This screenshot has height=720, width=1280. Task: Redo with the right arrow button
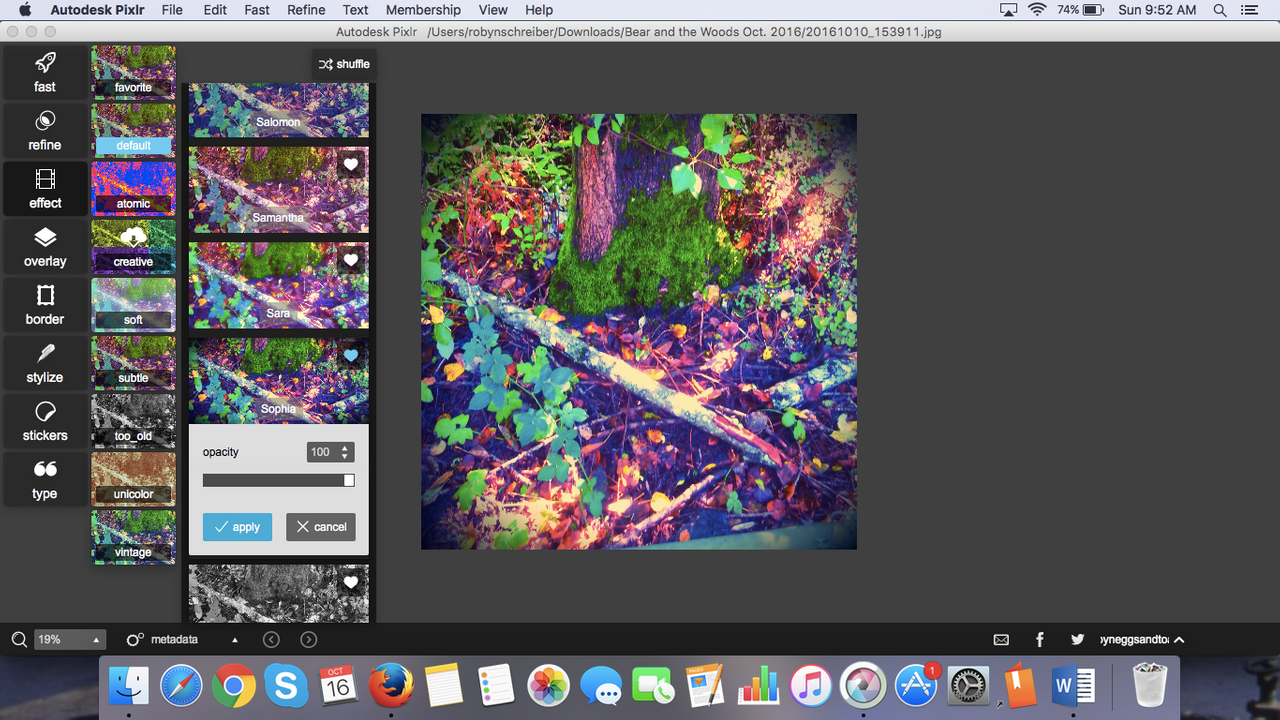click(309, 640)
